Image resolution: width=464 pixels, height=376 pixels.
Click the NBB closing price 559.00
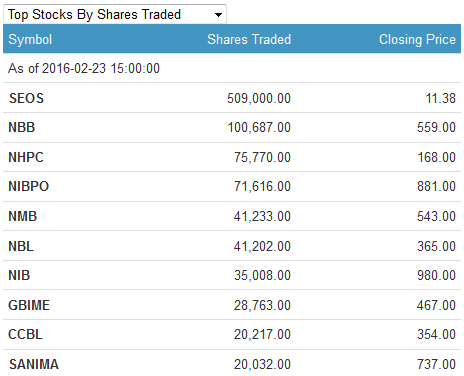[436, 127]
